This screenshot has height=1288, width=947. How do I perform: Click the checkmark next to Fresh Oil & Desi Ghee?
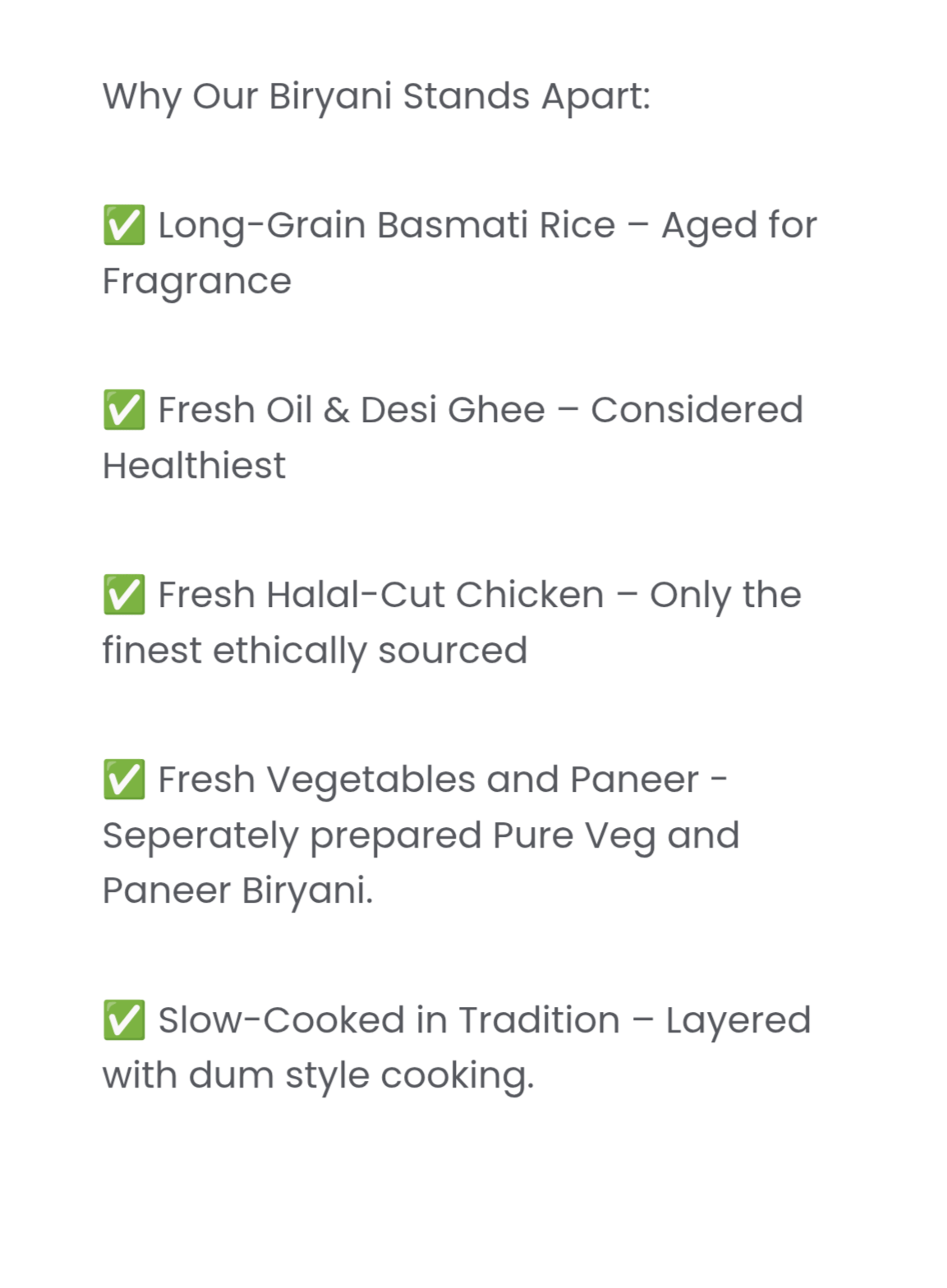pyautogui.click(x=124, y=410)
